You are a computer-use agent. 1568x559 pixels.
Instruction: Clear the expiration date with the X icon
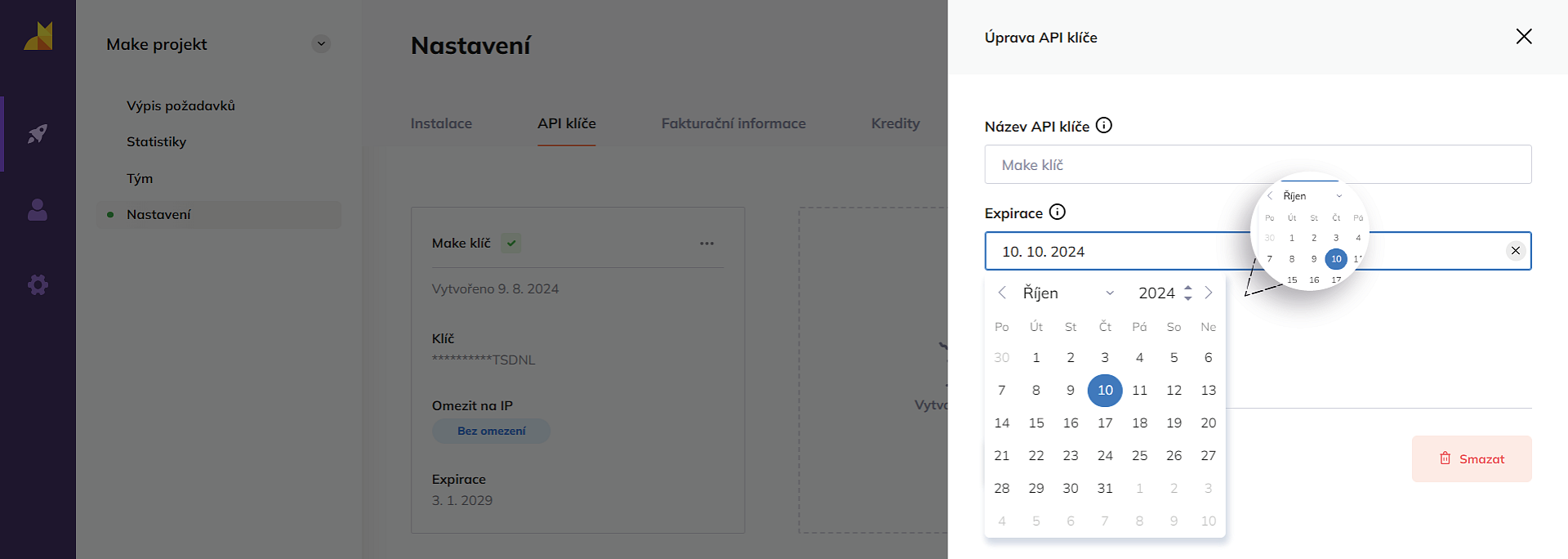[x=1515, y=251]
